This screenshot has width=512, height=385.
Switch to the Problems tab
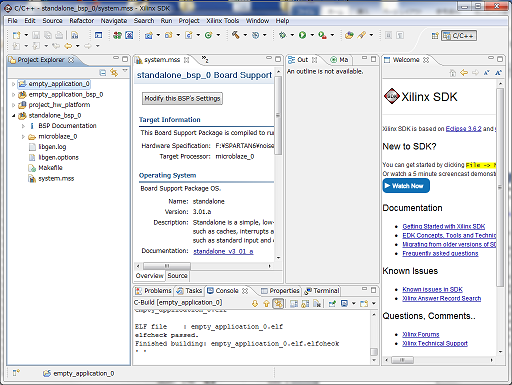(x=153, y=291)
